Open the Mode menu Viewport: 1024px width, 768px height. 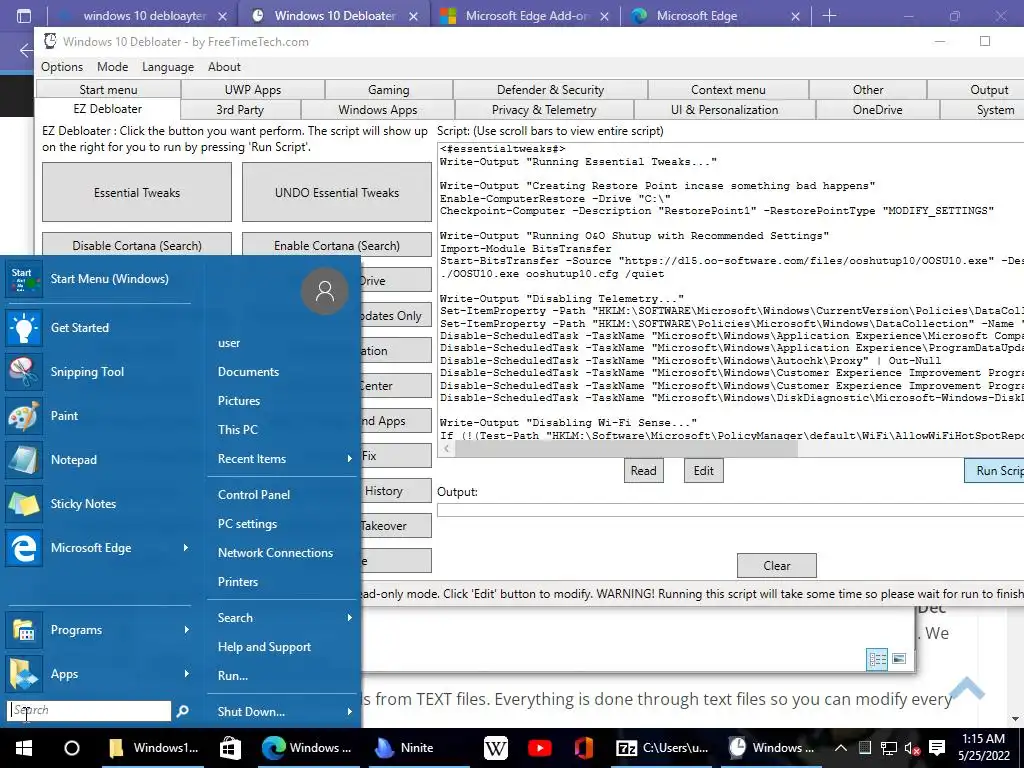112,67
